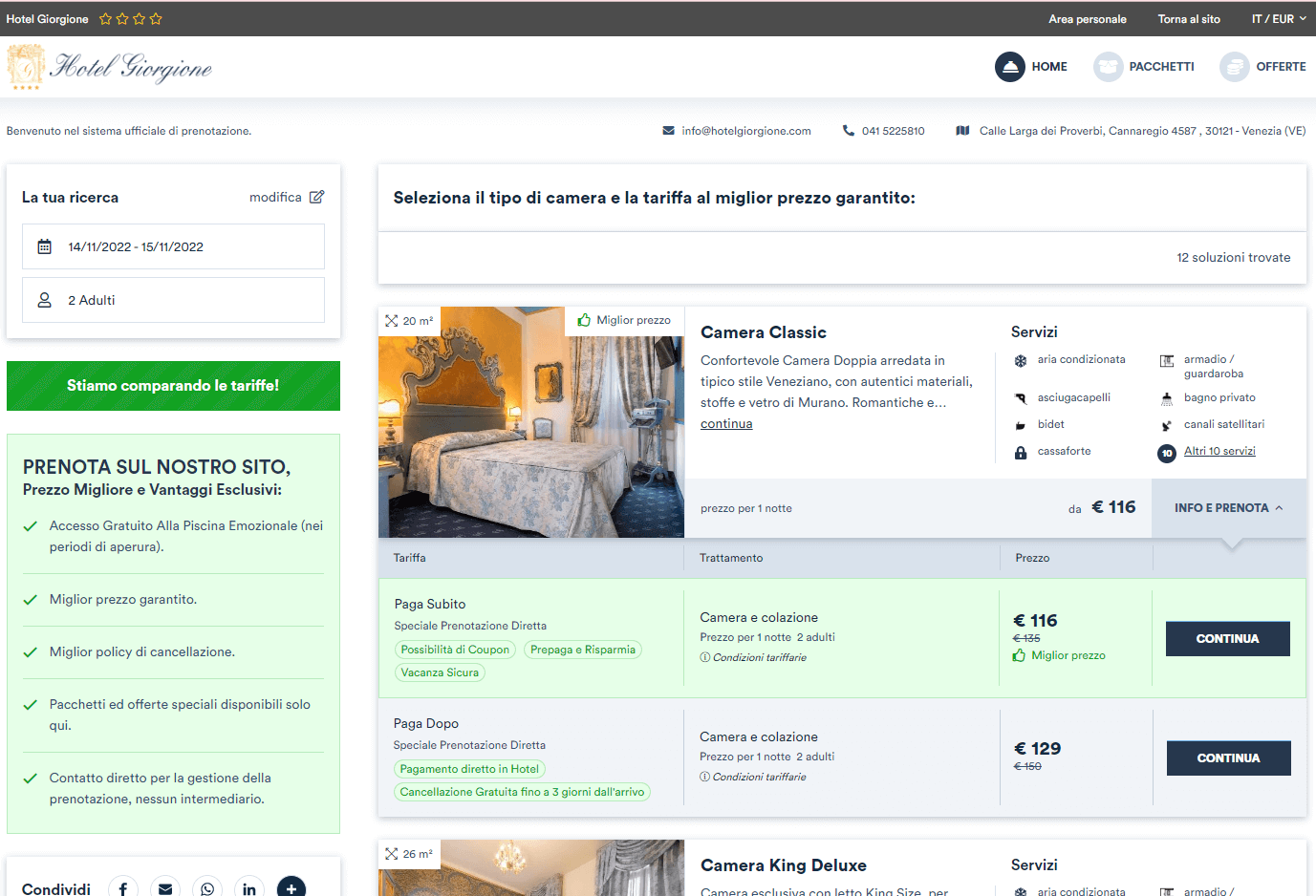Image resolution: width=1316 pixels, height=896 pixels.
Task: Click the room size icon at 20 m²
Action: pos(392,321)
